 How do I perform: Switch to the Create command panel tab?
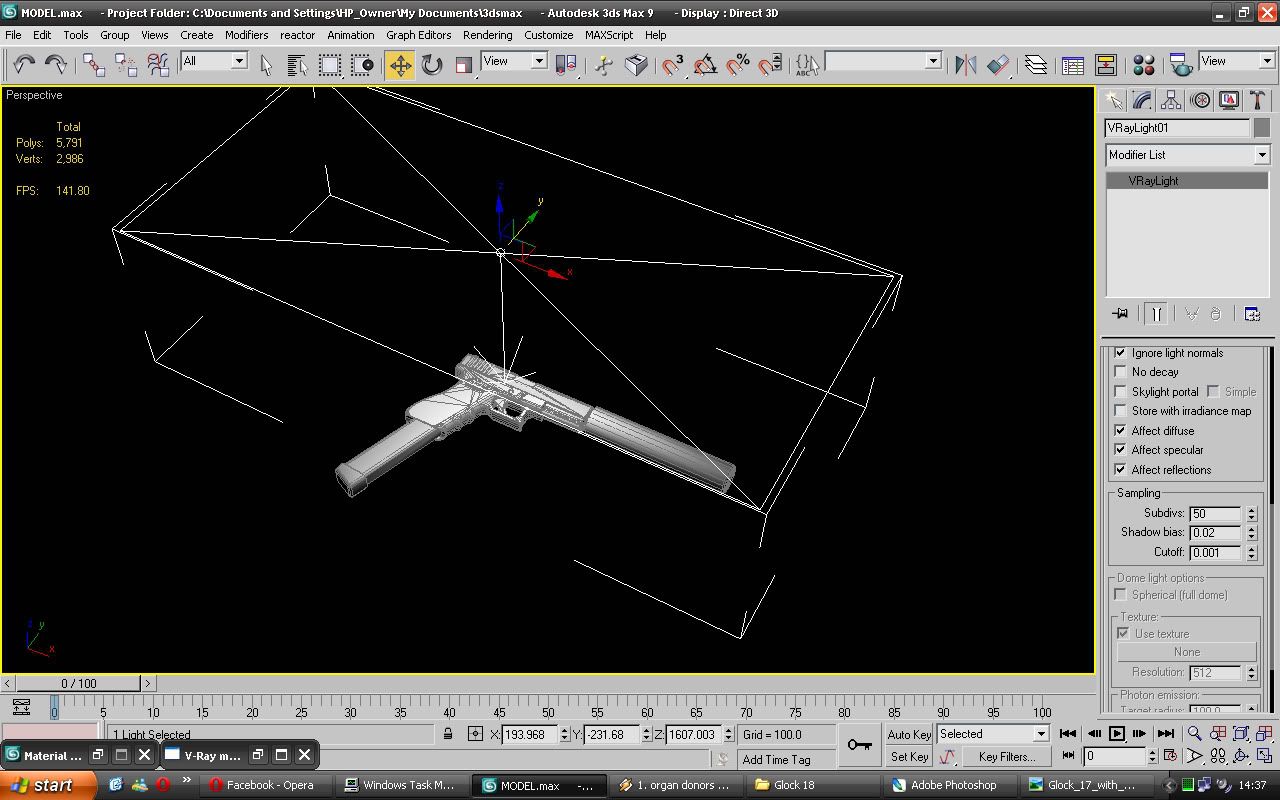pos(1114,100)
